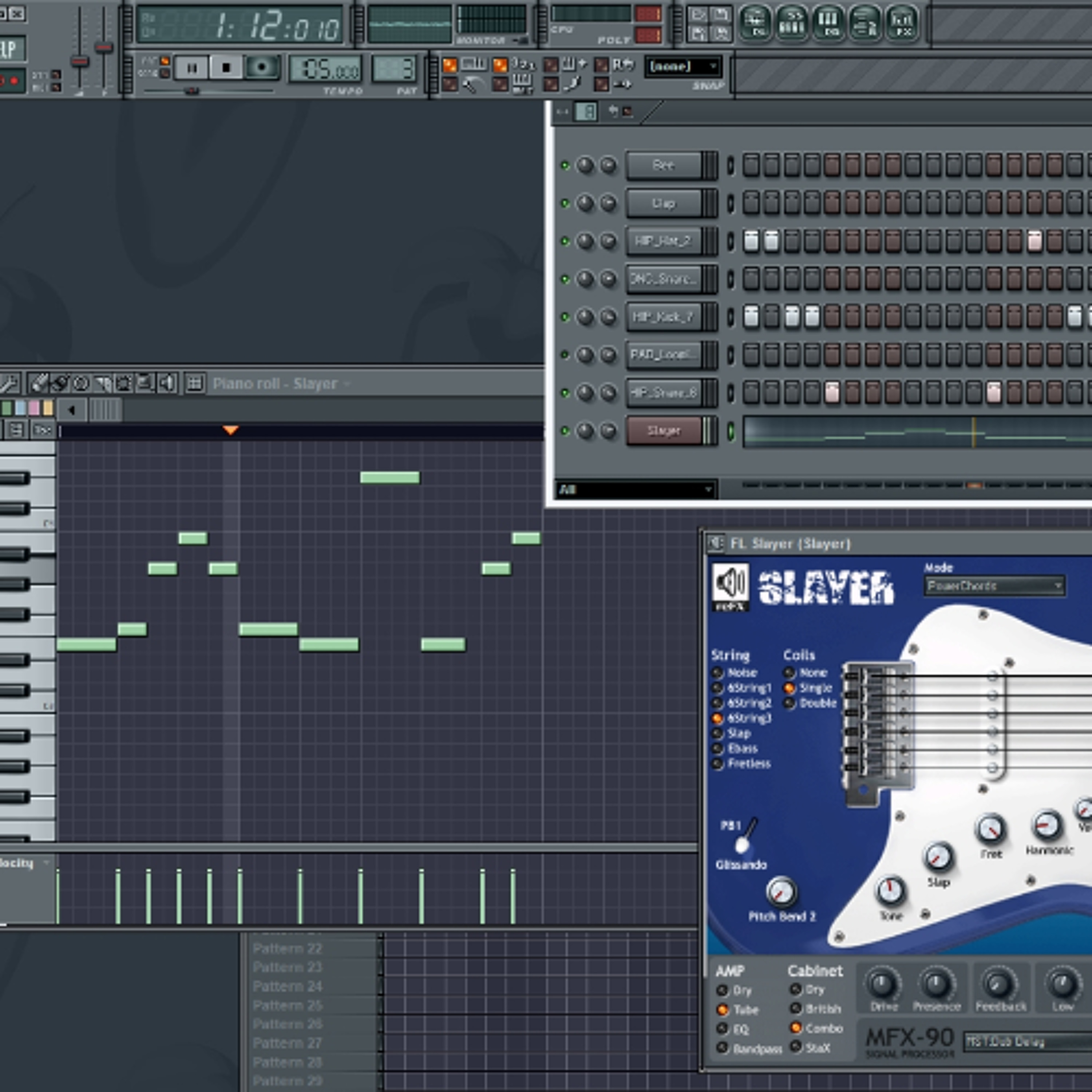The height and width of the screenshot is (1092, 1092).
Task: Click the record button in transport
Action: coord(262,68)
